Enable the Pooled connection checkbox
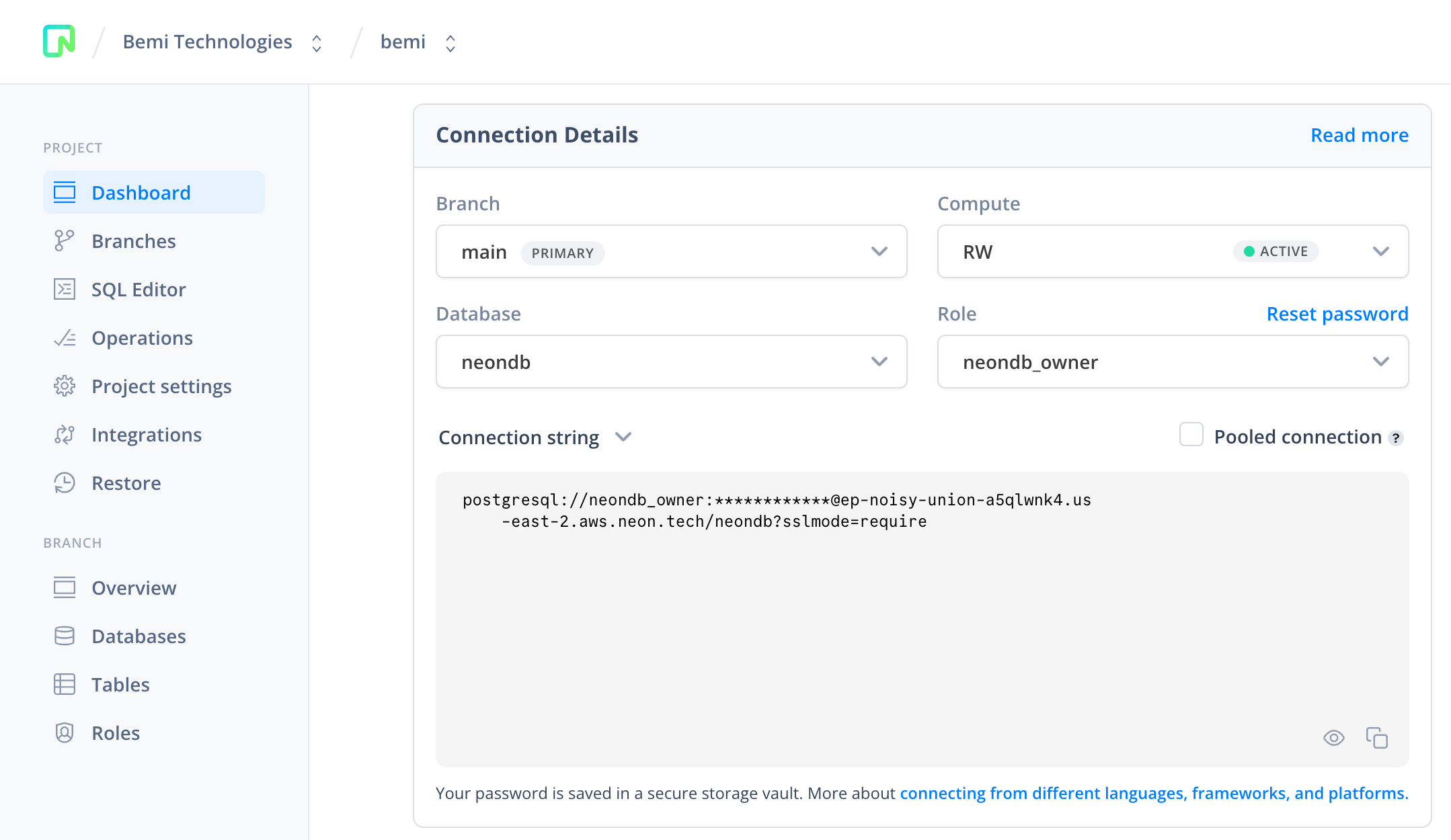The height and width of the screenshot is (840, 1451). 1191,435
